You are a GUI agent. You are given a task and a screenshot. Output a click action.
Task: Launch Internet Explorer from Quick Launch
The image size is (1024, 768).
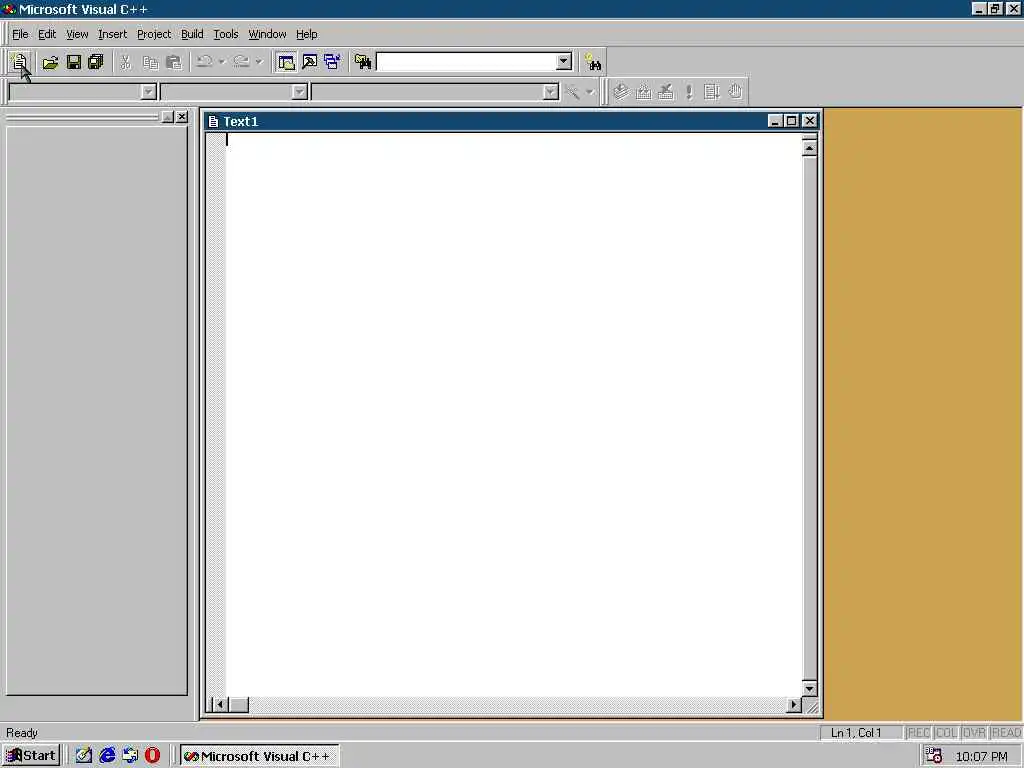(107, 756)
